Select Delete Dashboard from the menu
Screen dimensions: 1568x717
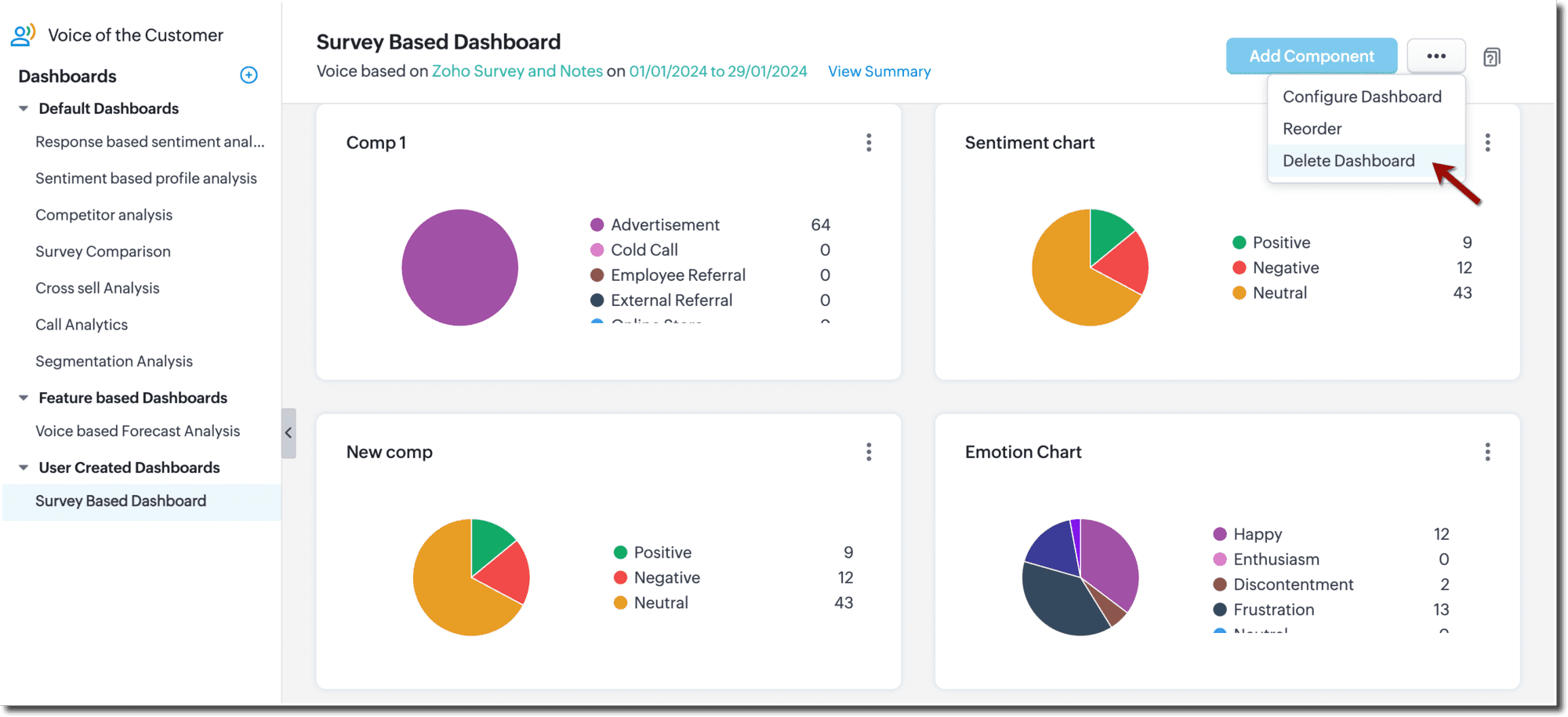click(1348, 161)
